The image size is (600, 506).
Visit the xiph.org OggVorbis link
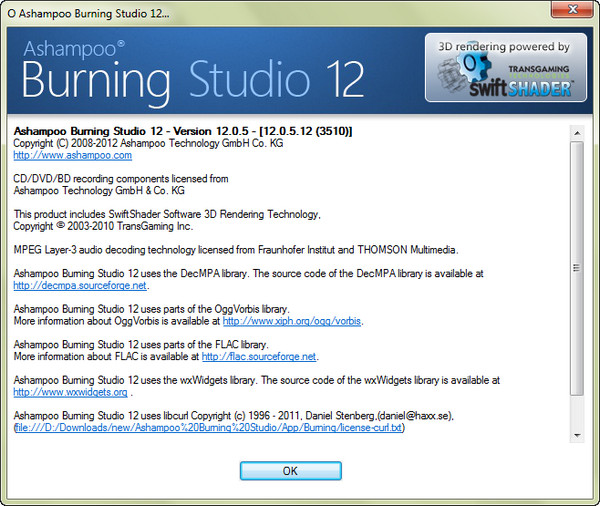(292, 321)
